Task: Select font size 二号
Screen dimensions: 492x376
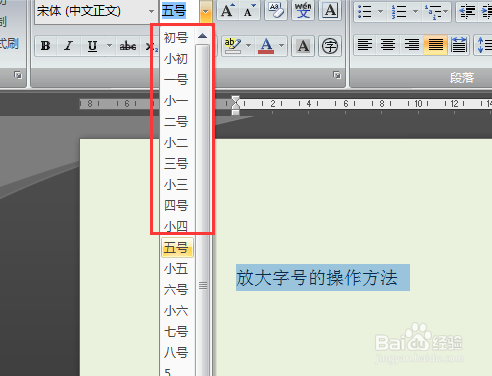Action: coord(177,122)
